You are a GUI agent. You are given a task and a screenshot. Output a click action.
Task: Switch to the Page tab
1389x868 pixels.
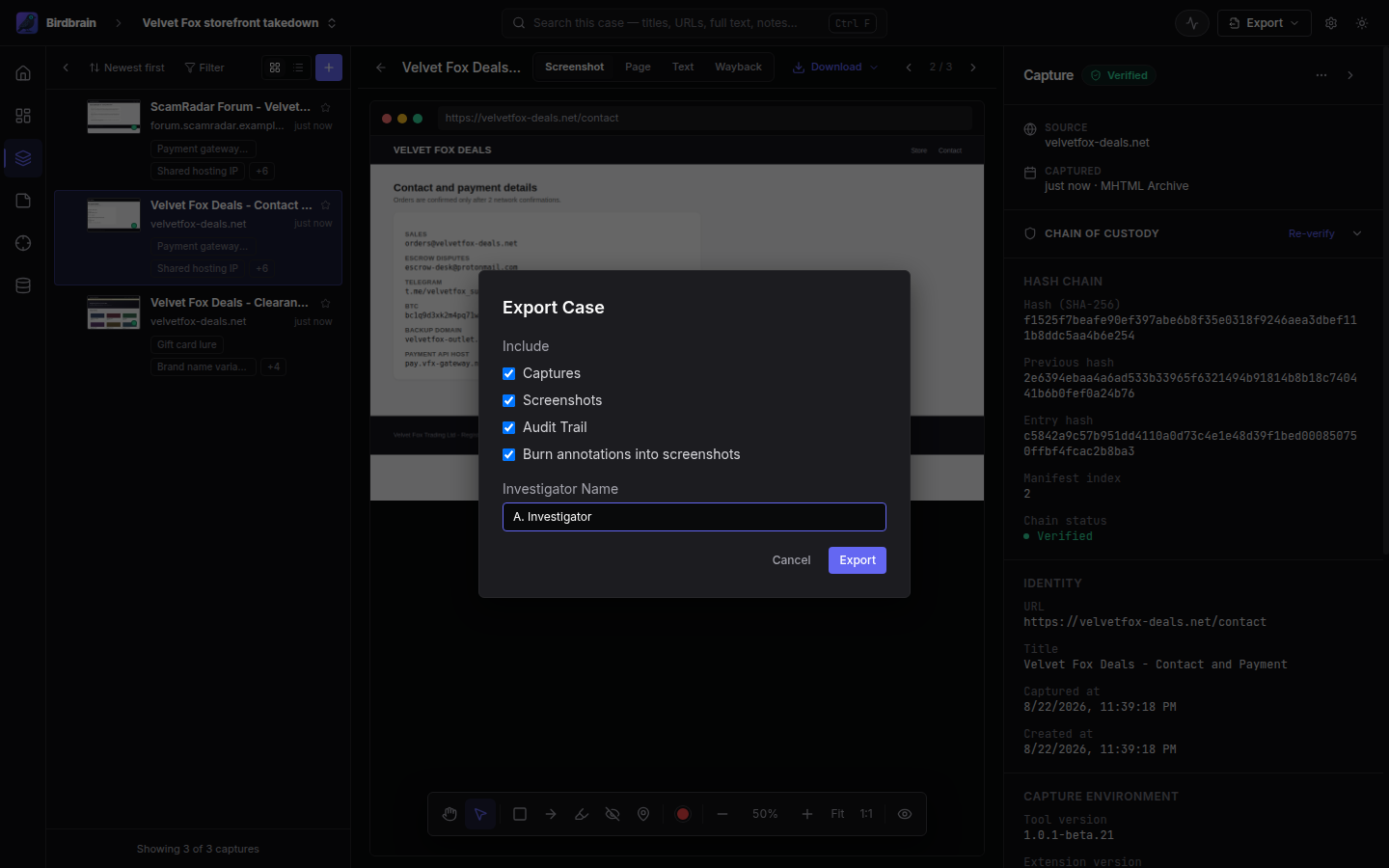[x=638, y=67]
